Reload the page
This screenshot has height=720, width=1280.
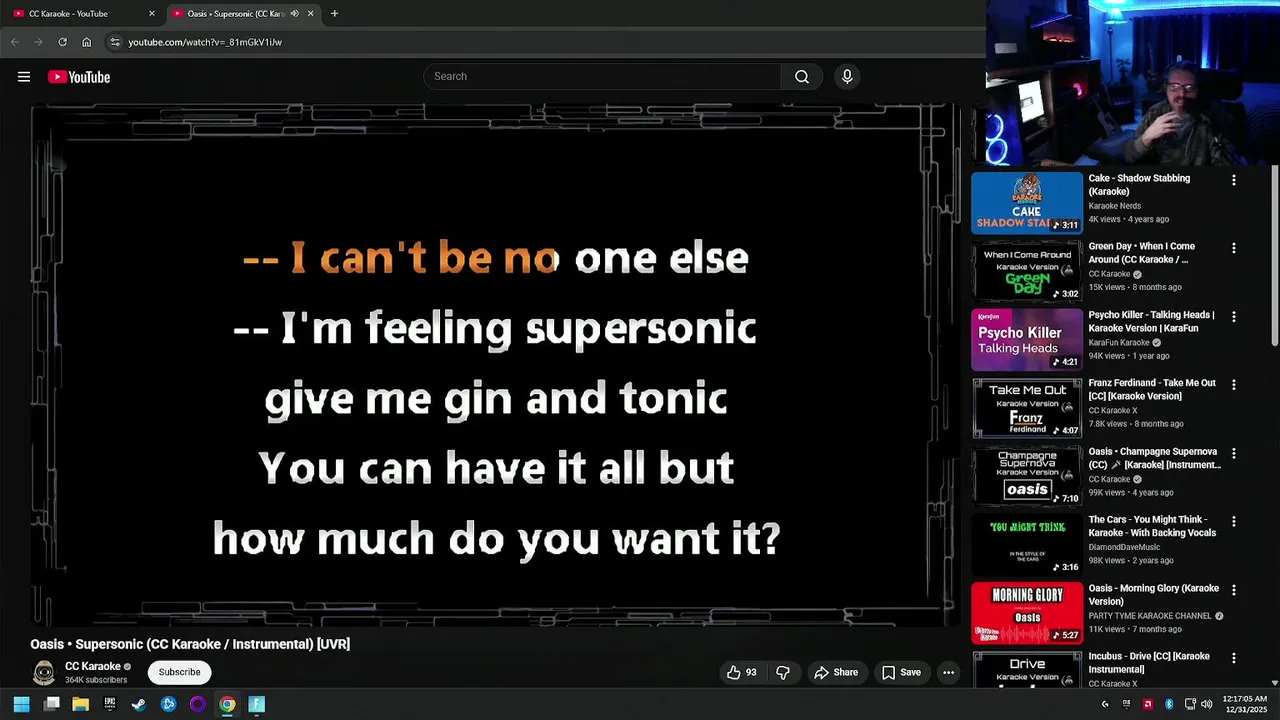(62, 42)
